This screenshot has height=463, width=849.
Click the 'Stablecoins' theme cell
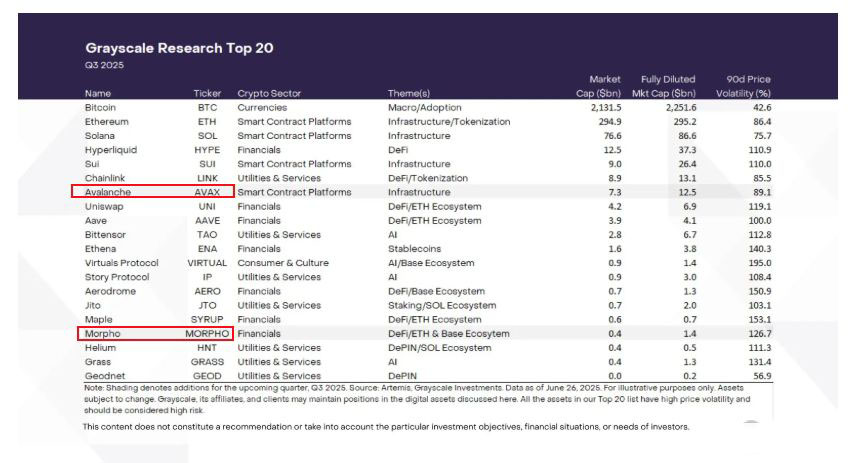[414, 249]
